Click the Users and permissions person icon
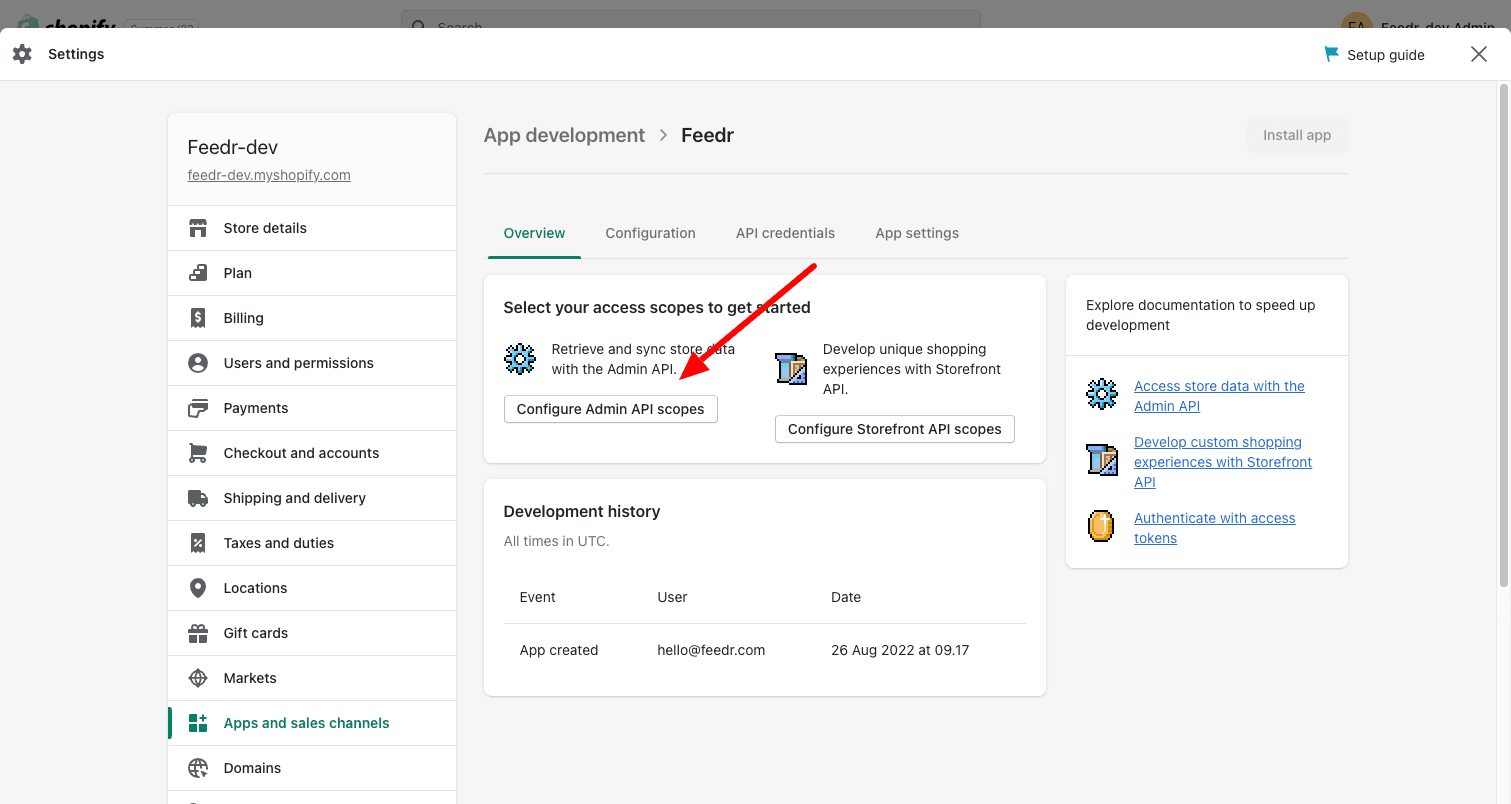The image size is (1511, 804). (x=198, y=363)
